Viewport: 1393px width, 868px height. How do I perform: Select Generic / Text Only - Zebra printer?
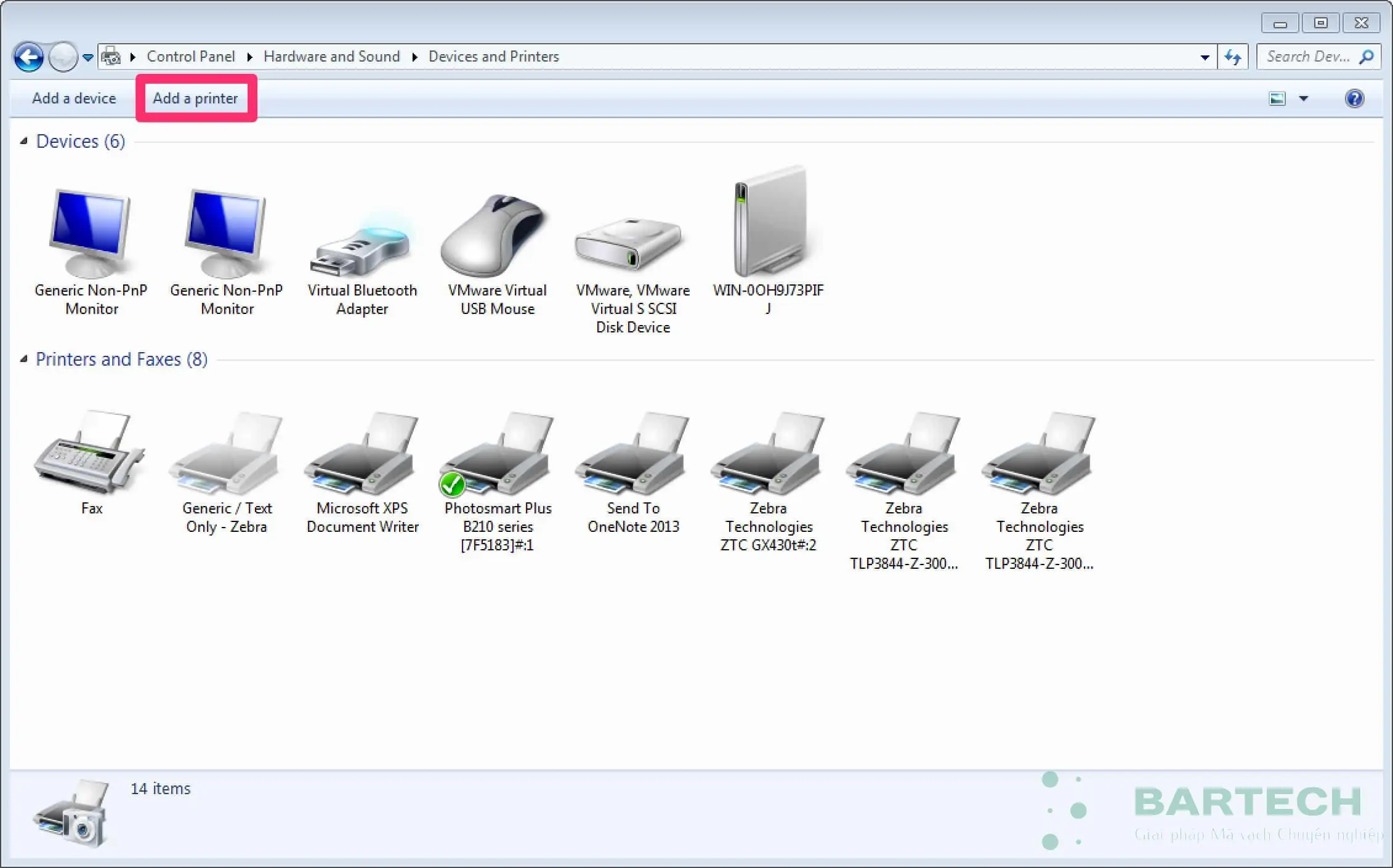click(x=227, y=457)
